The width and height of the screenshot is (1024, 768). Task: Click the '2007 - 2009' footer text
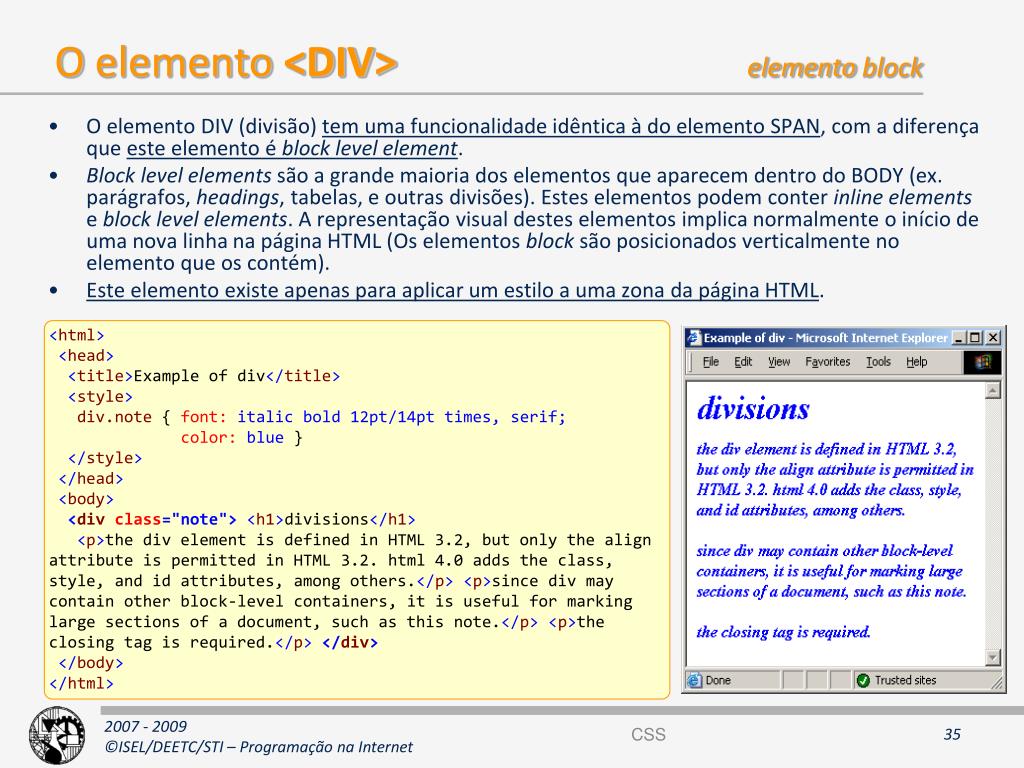point(145,726)
